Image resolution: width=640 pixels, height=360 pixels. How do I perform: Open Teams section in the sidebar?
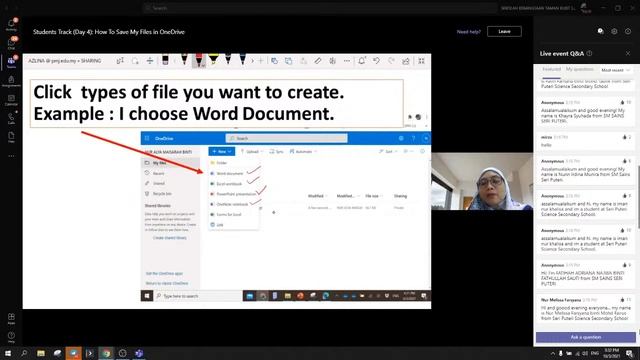point(11,62)
